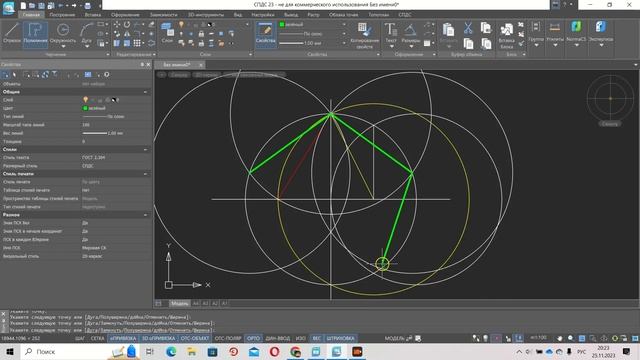Collapse the Стили properties section

pyautogui.click(x=145, y=150)
